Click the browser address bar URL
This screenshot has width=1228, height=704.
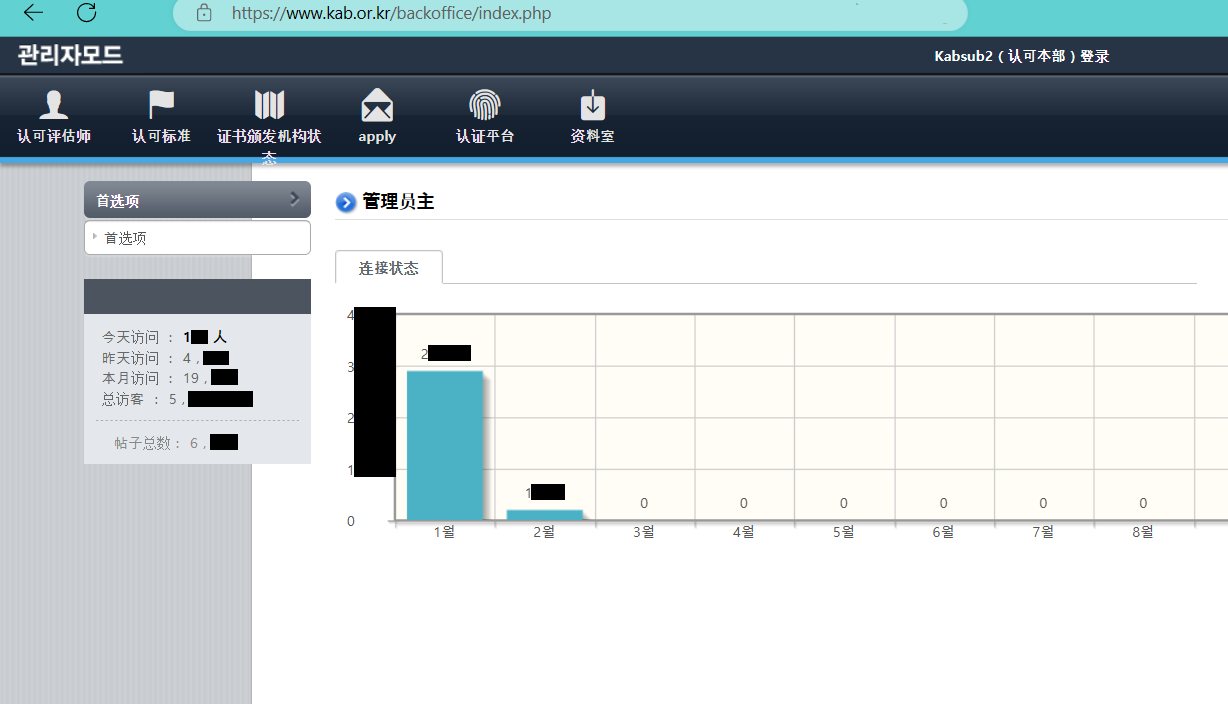tap(391, 14)
